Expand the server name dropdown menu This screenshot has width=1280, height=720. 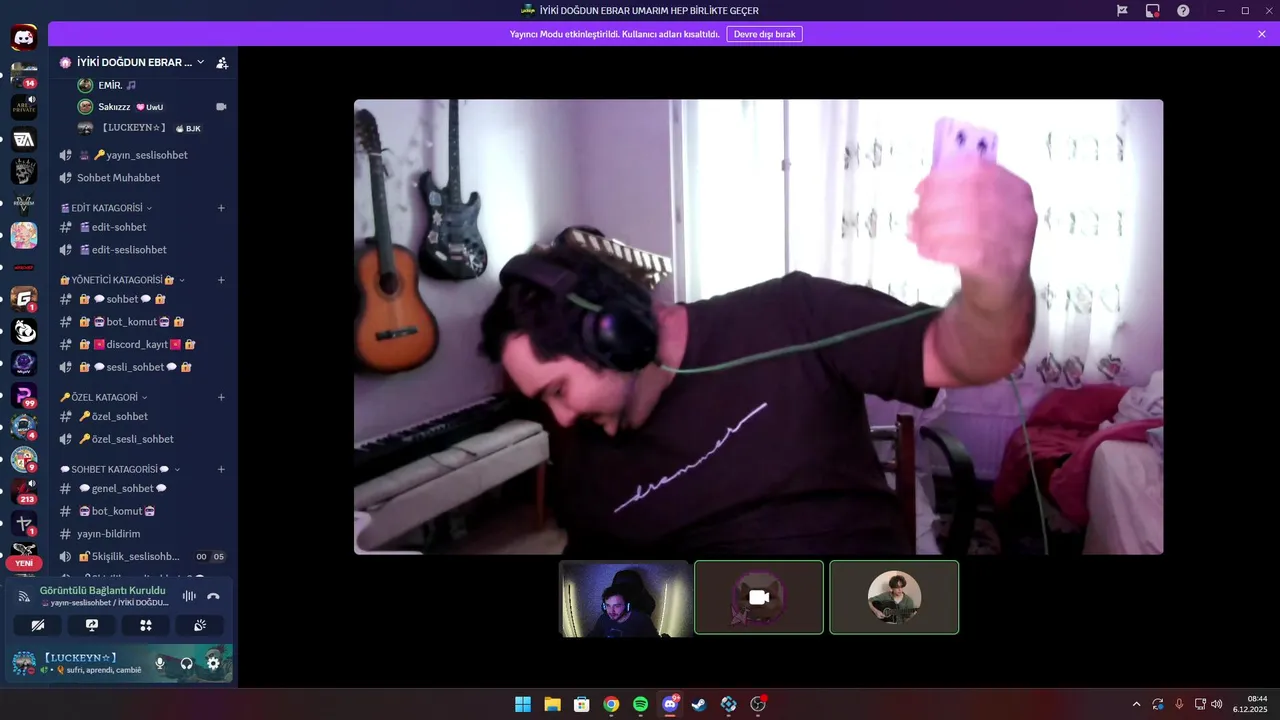[x=200, y=62]
